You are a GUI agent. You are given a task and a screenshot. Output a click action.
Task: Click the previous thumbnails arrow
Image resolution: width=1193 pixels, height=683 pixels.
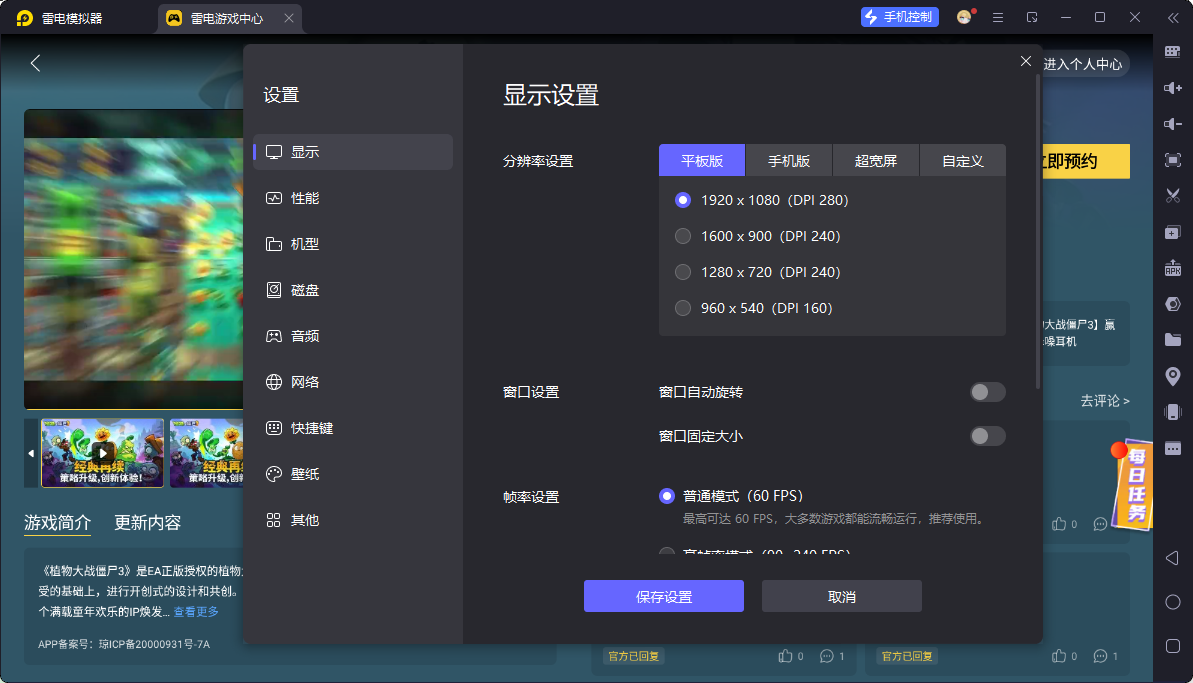click(31, 453)
